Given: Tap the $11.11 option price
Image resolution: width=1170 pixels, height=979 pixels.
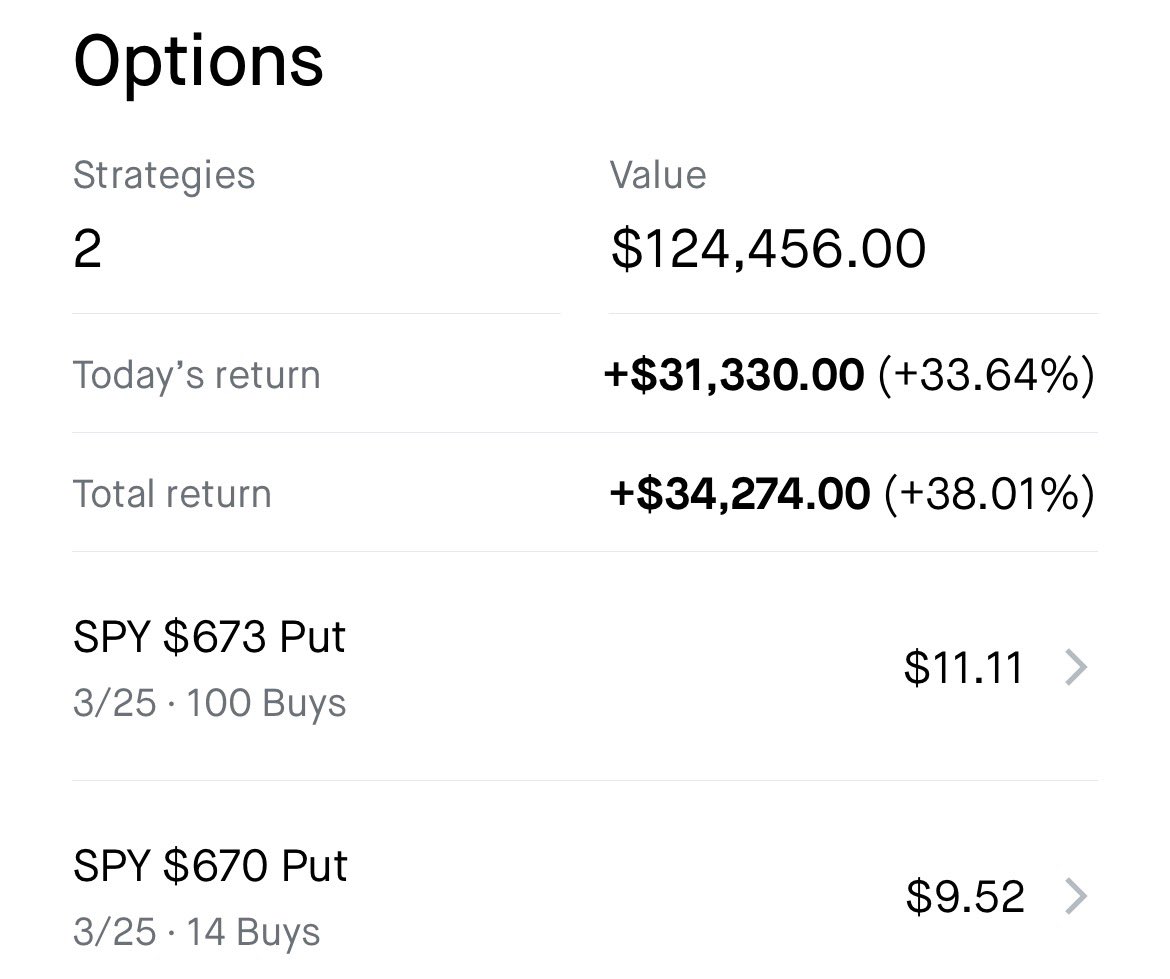Looking at the screenshot, I should click(x=963, y=667).
